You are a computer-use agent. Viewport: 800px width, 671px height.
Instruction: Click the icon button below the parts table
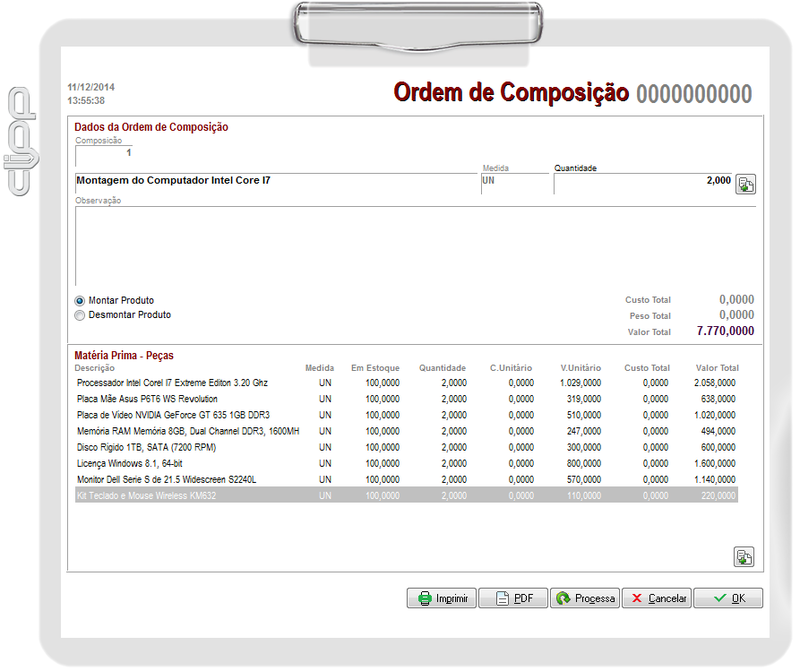pyautogui.click(x=743, y=557)
